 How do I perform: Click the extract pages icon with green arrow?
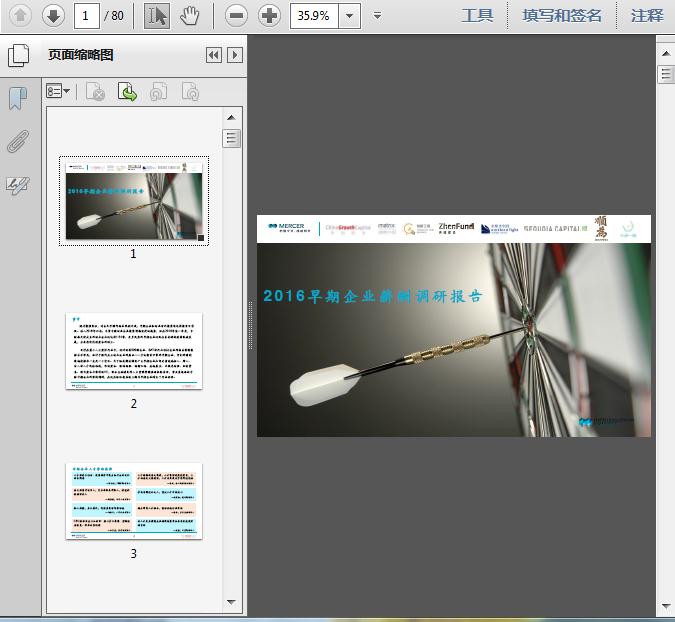pyautogui.click(x=127, y=92)
